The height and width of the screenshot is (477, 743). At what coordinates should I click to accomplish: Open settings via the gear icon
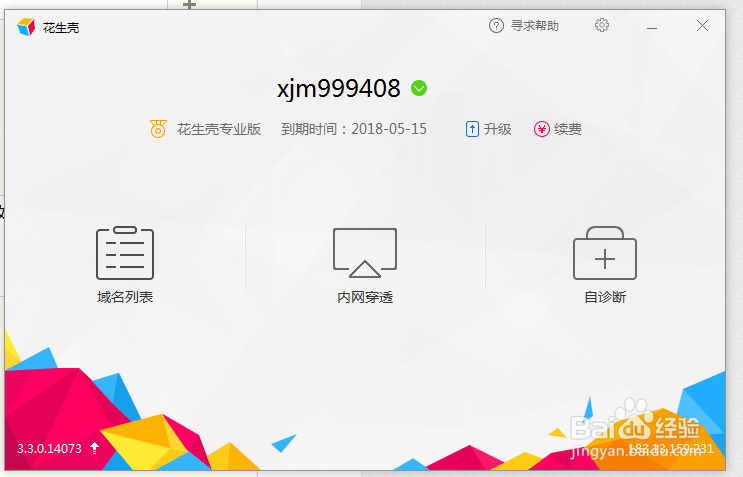point(602,25)
